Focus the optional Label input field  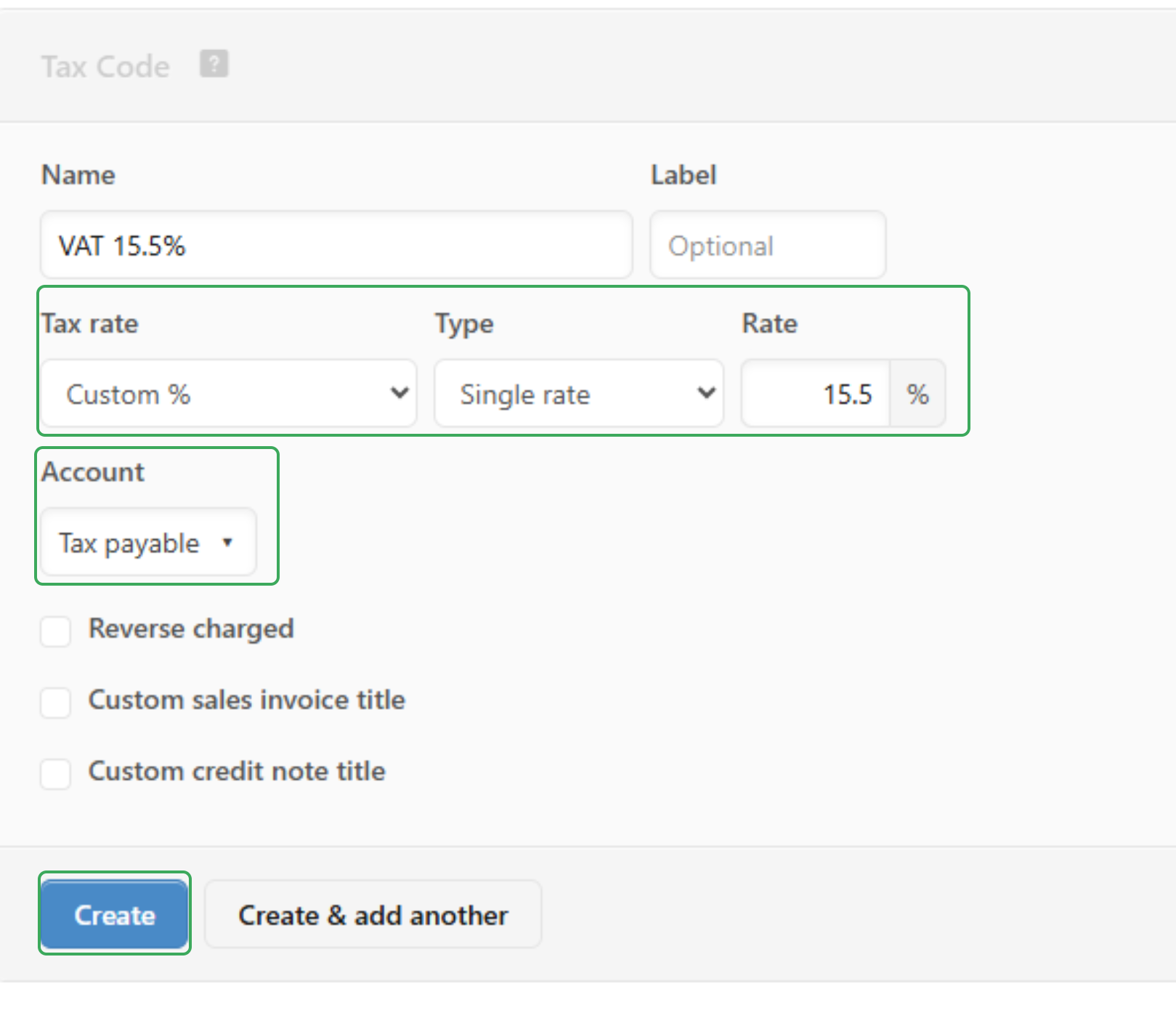[767, 246]
